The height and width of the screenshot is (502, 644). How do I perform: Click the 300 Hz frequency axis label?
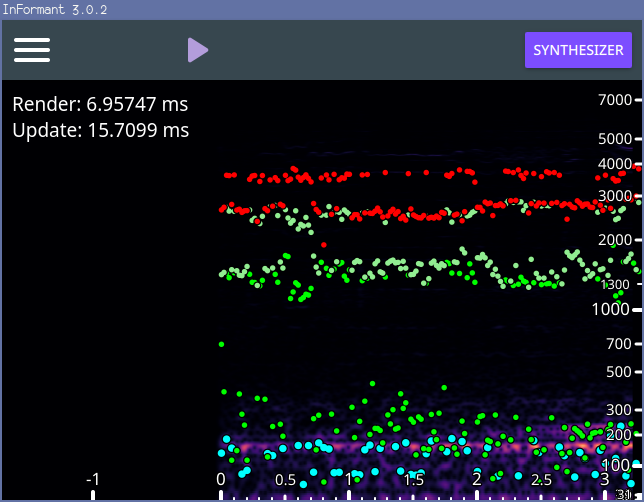pyautogui.click(x=618, y=410)
